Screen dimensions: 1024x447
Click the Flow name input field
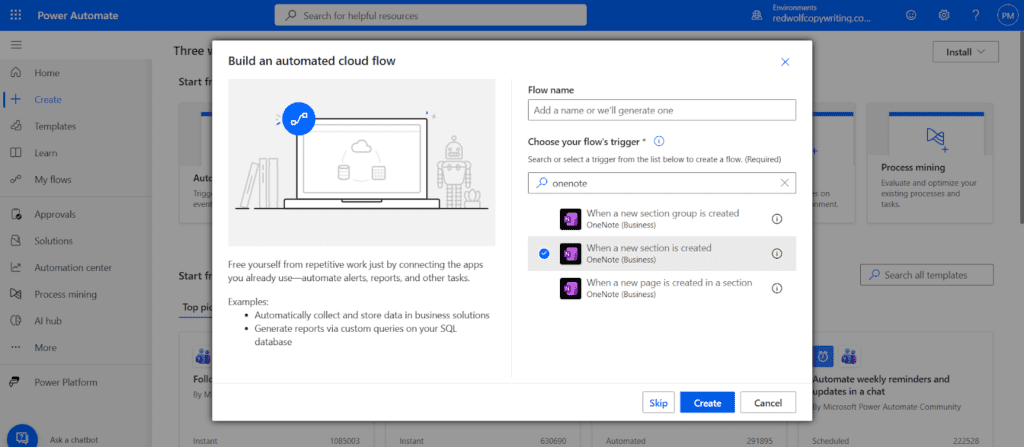[661, 110]
